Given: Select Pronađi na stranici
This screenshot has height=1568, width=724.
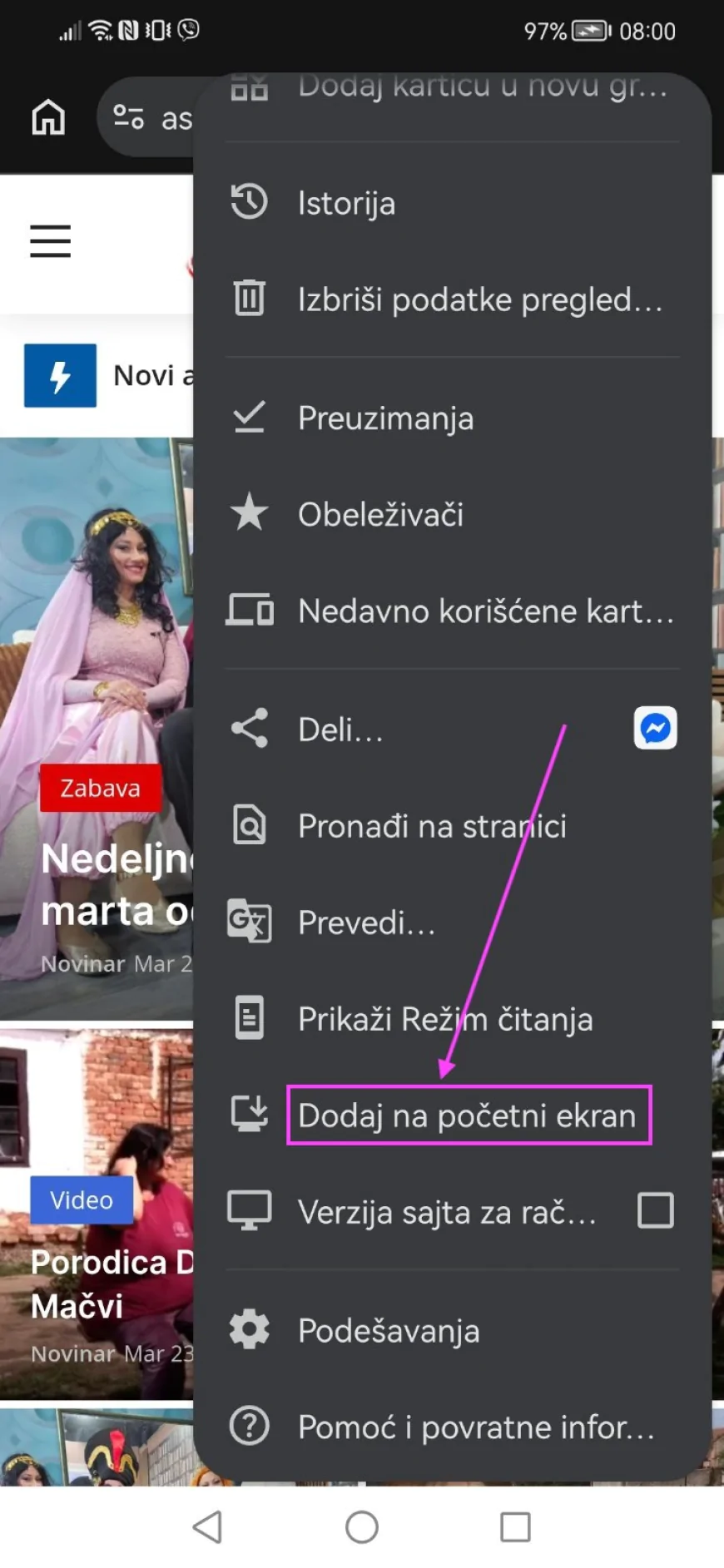Looking at the screenshot, I should click(431, 826).
